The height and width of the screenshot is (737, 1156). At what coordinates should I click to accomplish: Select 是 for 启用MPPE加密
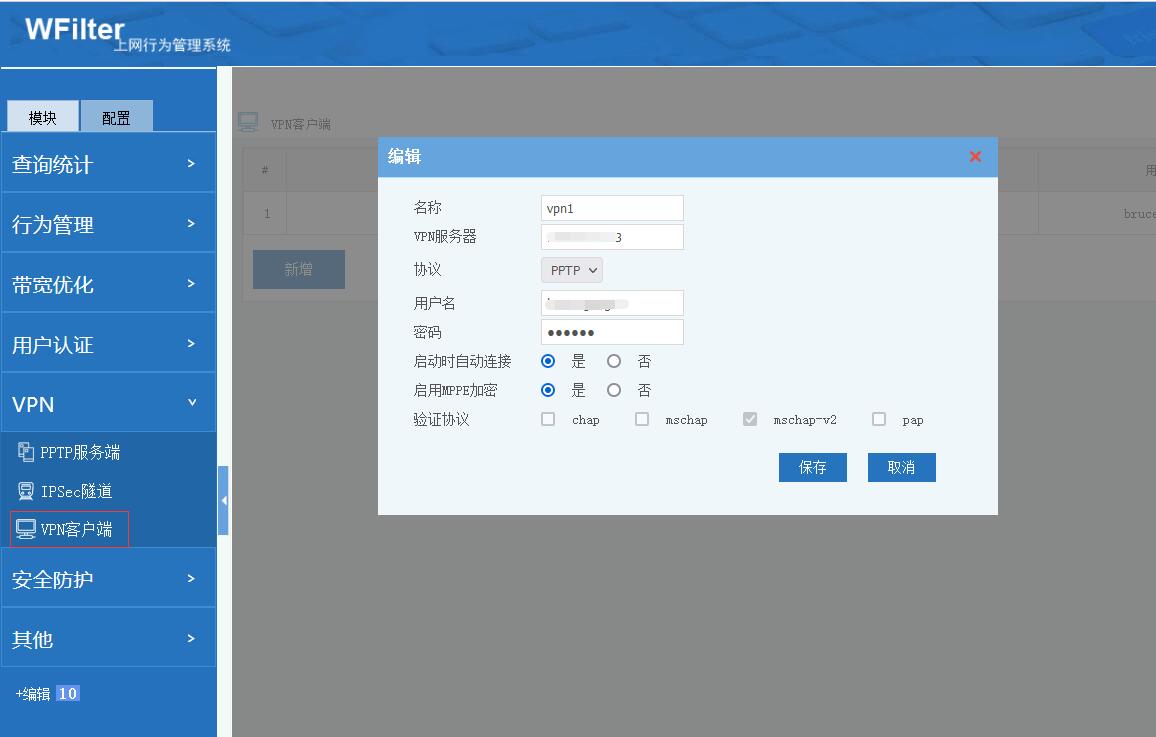coord(548,390)
